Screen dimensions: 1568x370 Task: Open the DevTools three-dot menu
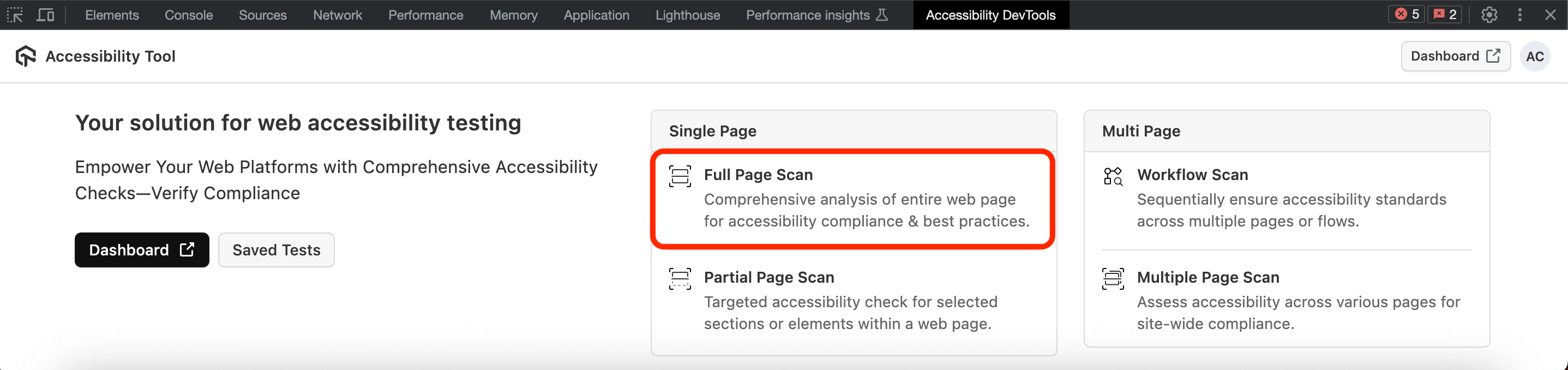[x=1520, y=15]
